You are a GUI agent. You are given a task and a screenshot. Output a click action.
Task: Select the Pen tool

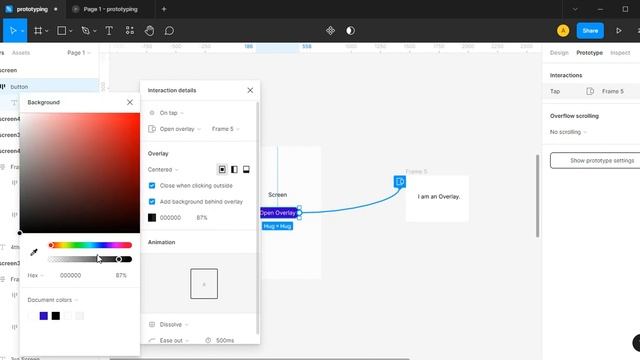85,31
